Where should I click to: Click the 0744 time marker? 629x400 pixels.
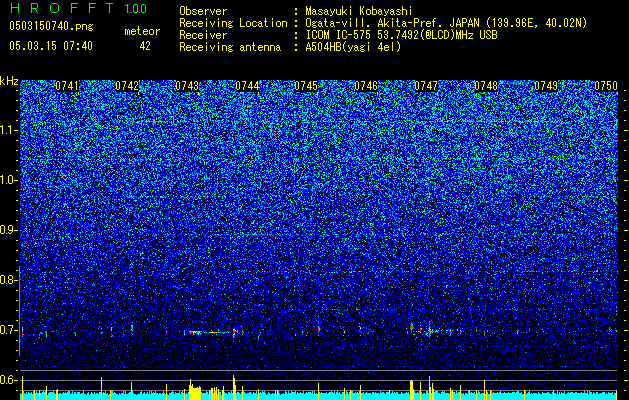(247, 86)
